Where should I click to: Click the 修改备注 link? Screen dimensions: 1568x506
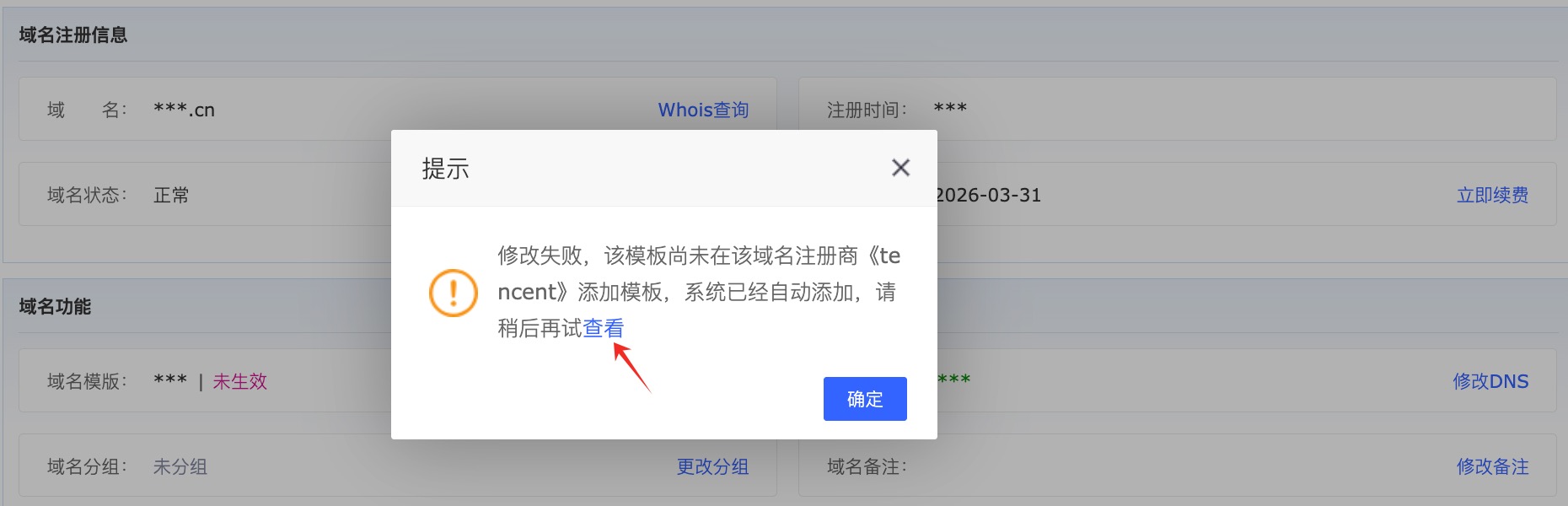tap(1492, 466)
